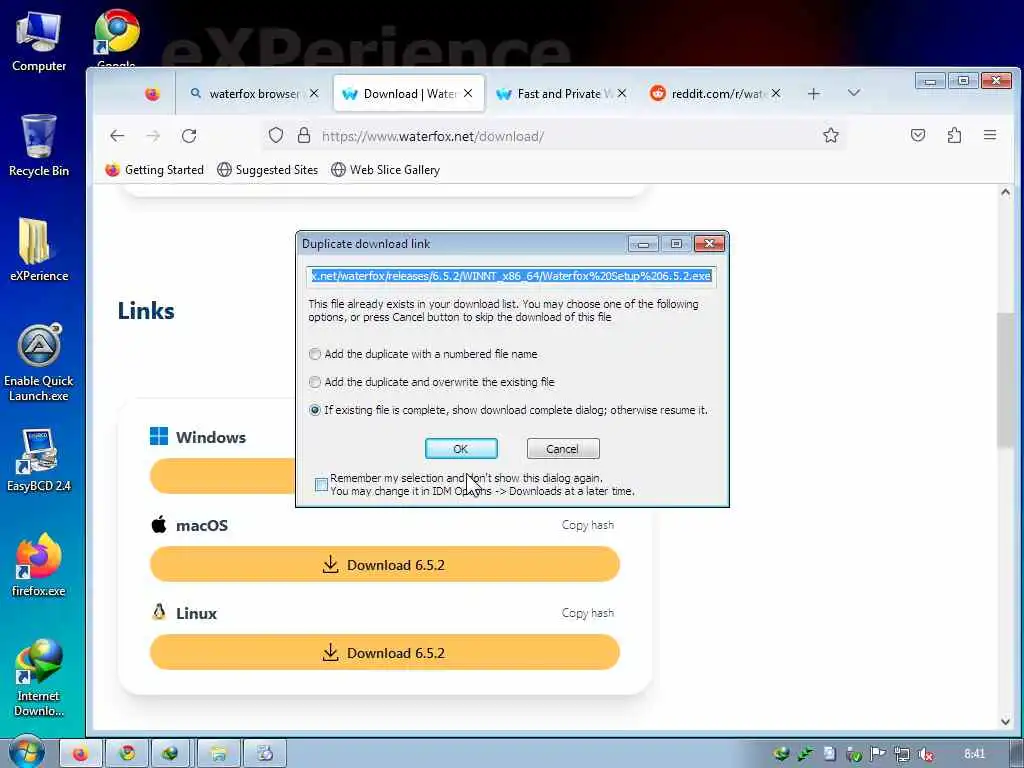This screenshot has width=1024, height=768.
Task: Click the macOS Download 6.5.2 button
Action: pos(385,564)
